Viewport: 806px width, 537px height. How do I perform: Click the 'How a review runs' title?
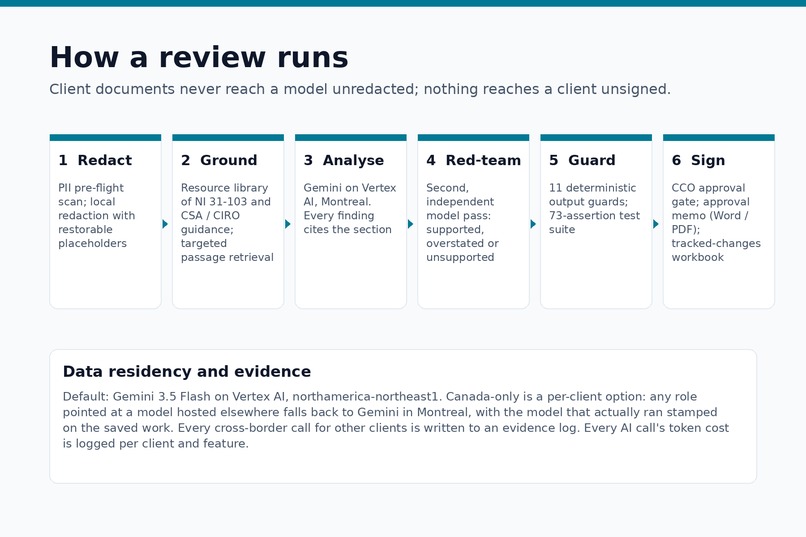tap(199, 57)
